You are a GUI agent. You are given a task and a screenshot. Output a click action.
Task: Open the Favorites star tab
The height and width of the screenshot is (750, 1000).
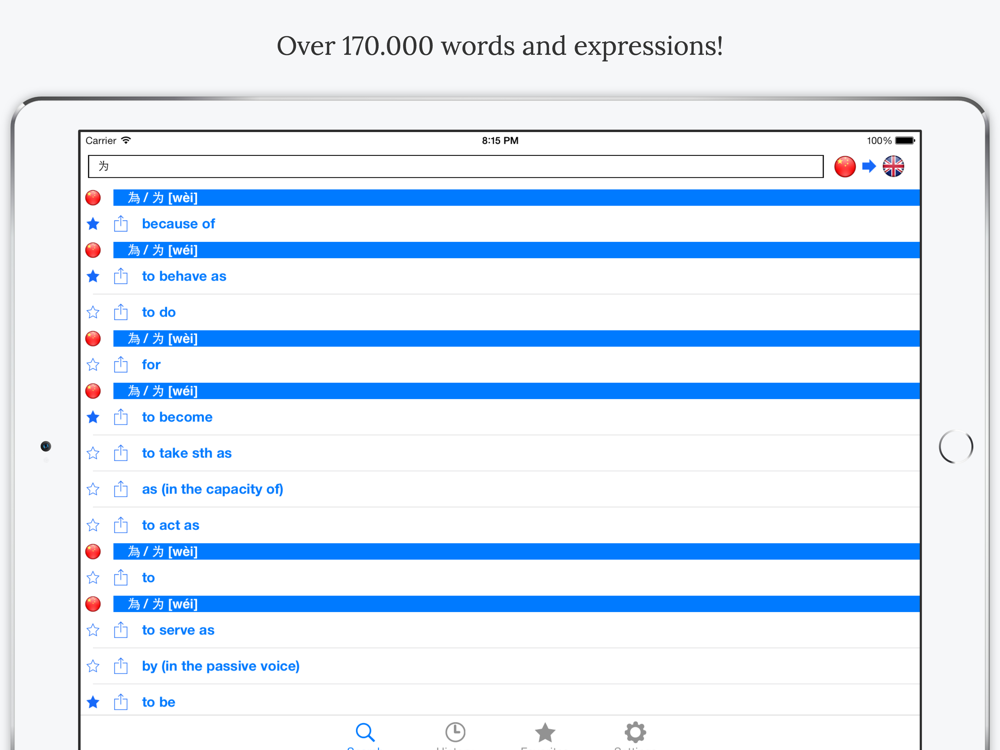click(x=545, y=732)
